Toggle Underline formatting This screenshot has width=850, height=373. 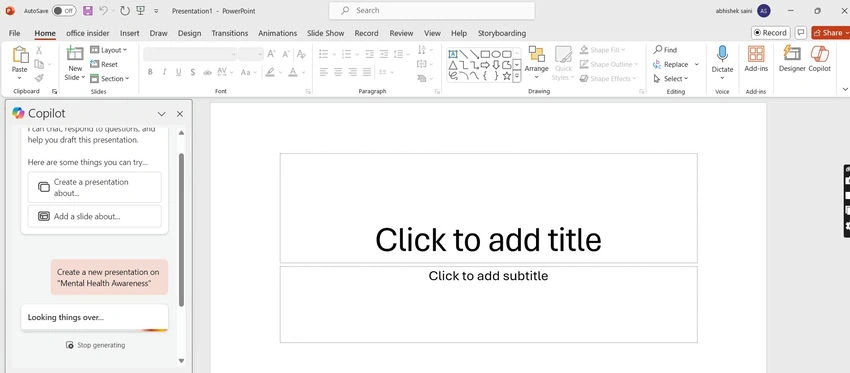click(178, 72)
